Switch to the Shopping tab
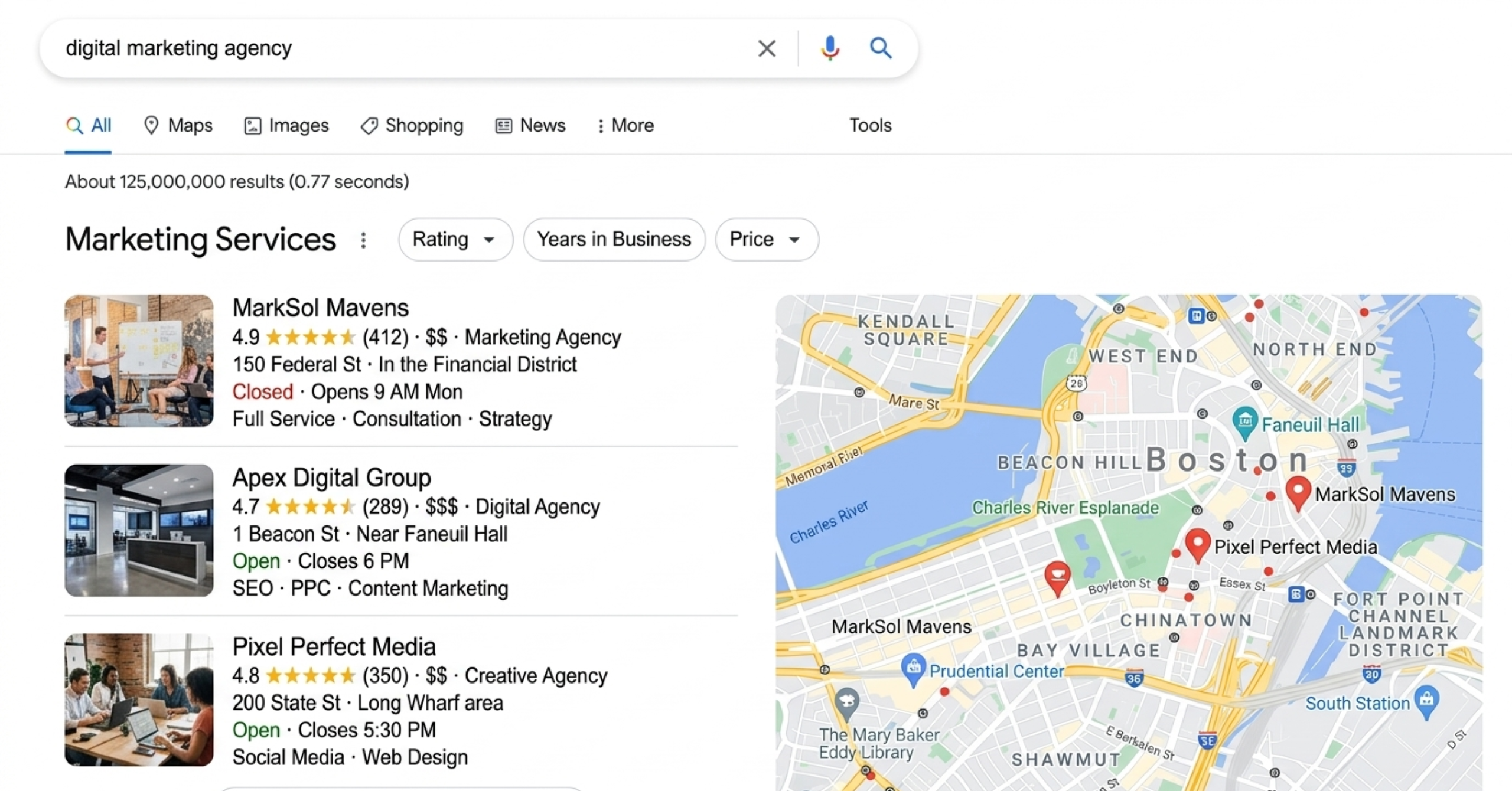 (412, 125)
